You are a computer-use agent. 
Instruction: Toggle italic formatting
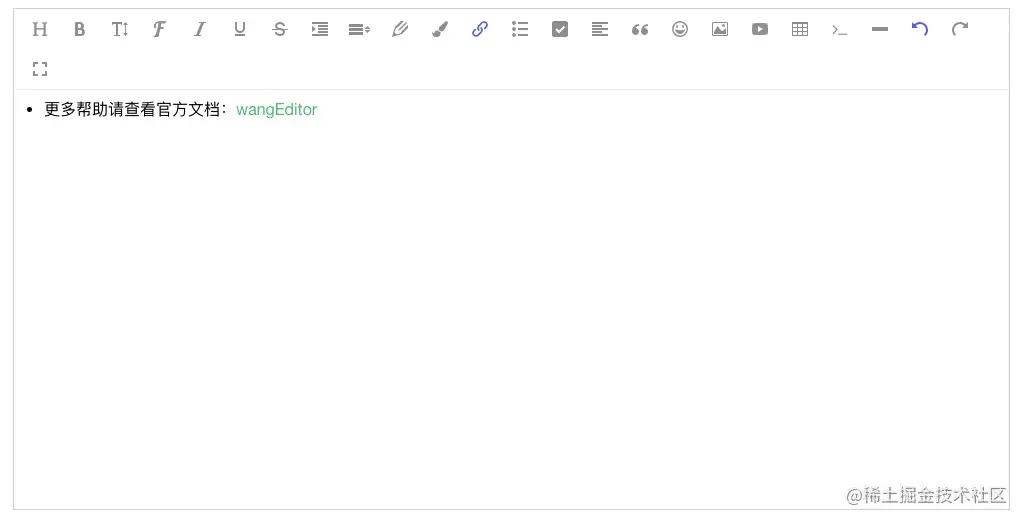[x=200, y=29]
